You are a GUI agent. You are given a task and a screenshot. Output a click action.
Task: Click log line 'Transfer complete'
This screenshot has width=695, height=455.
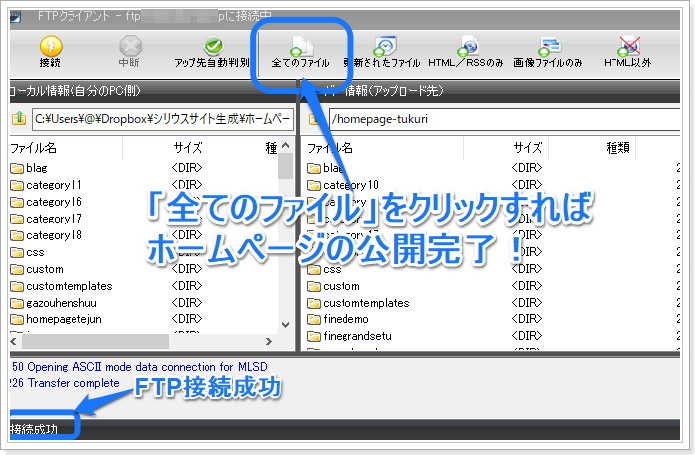65,383
